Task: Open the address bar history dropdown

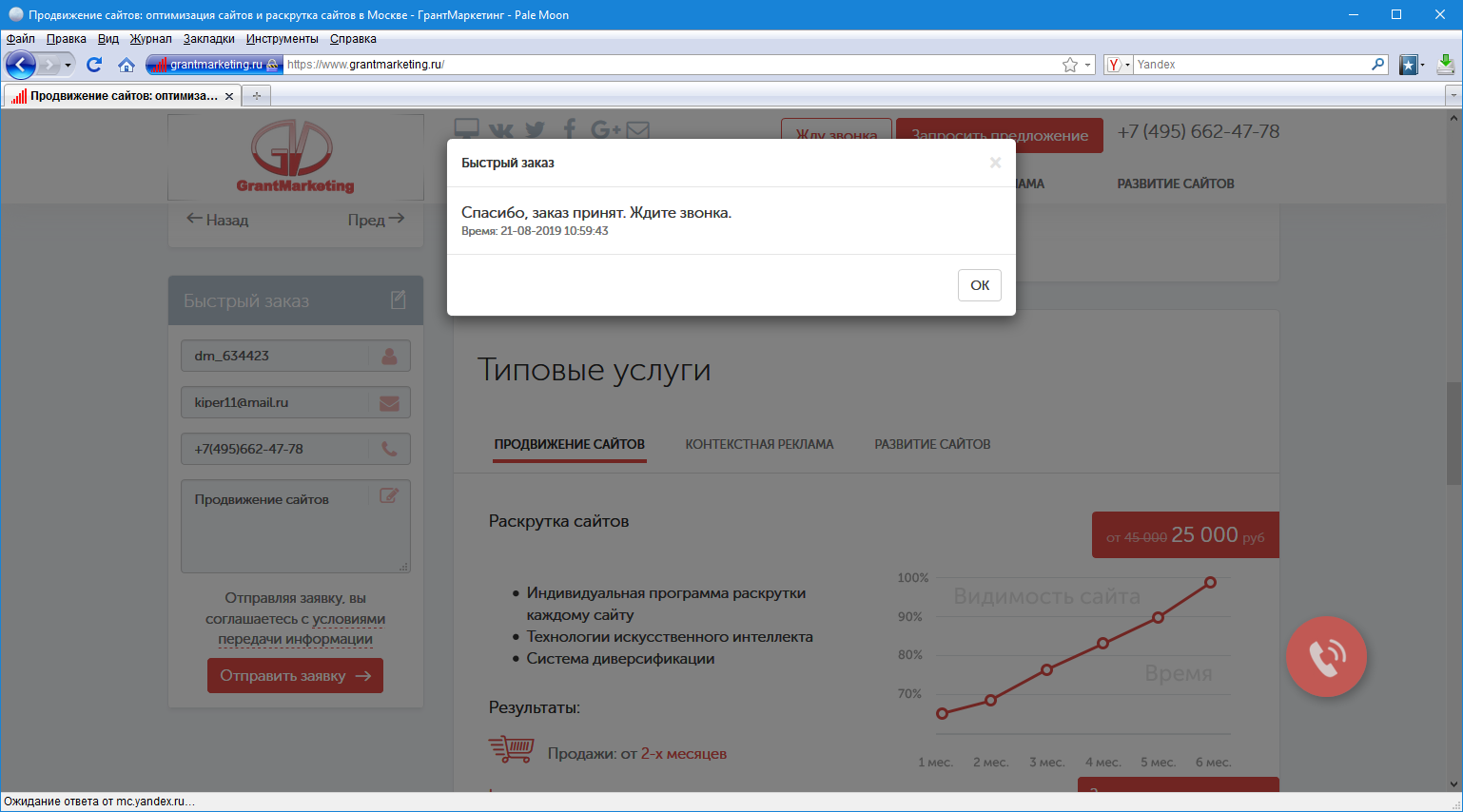Action: [x=1088, y=65]
